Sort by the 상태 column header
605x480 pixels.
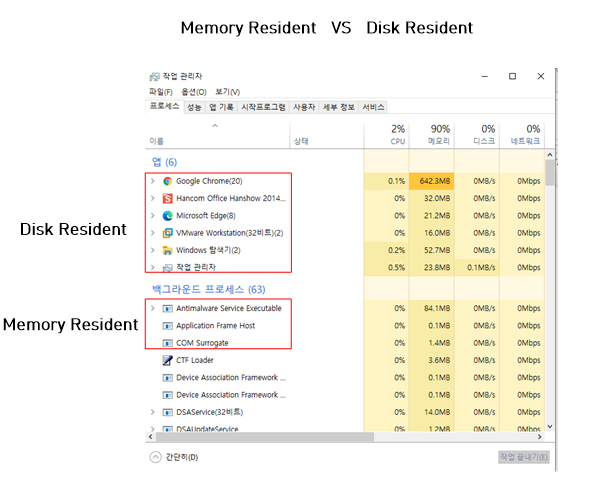[x=326, y=135]
